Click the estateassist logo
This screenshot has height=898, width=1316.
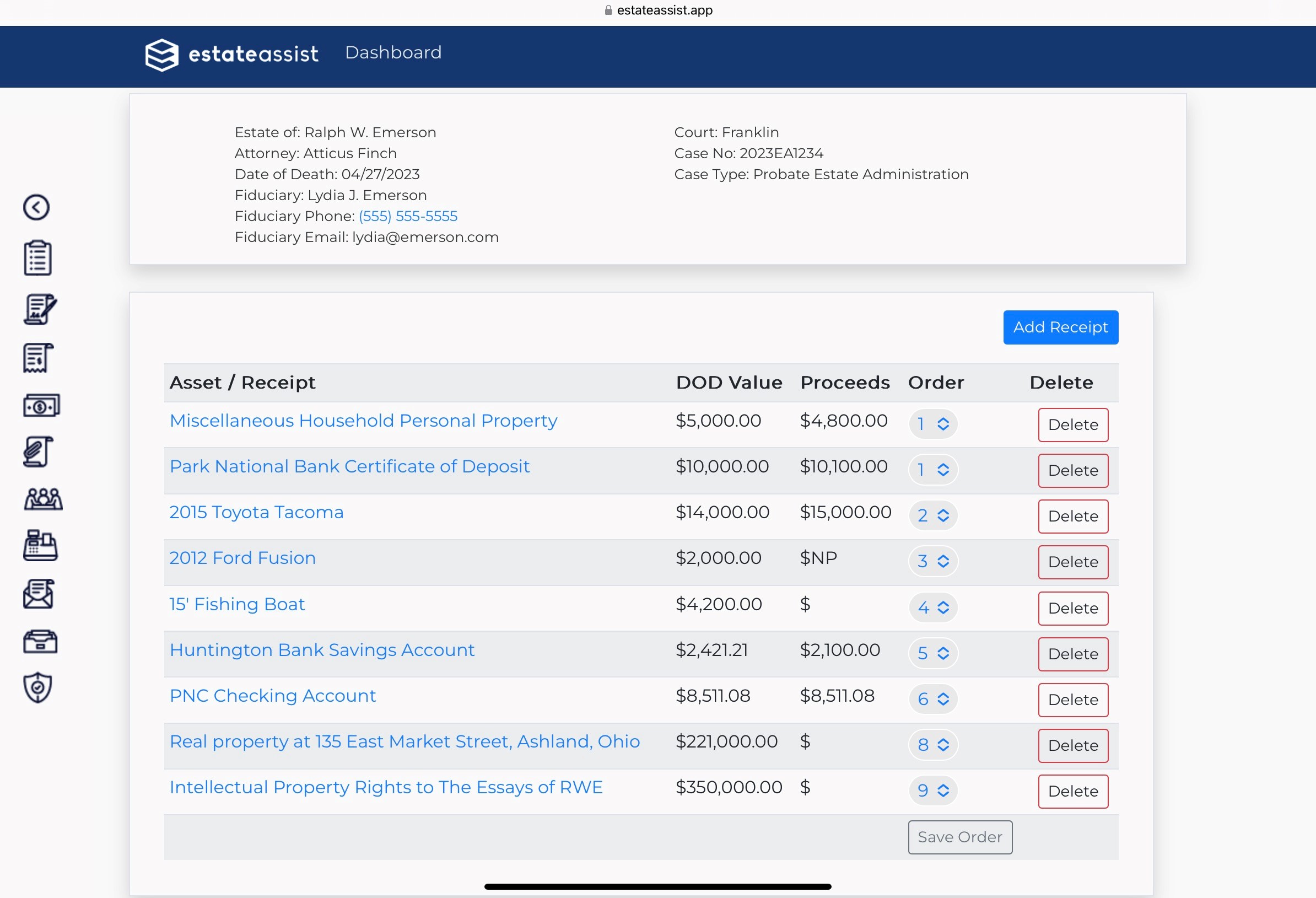click(231, 55)
